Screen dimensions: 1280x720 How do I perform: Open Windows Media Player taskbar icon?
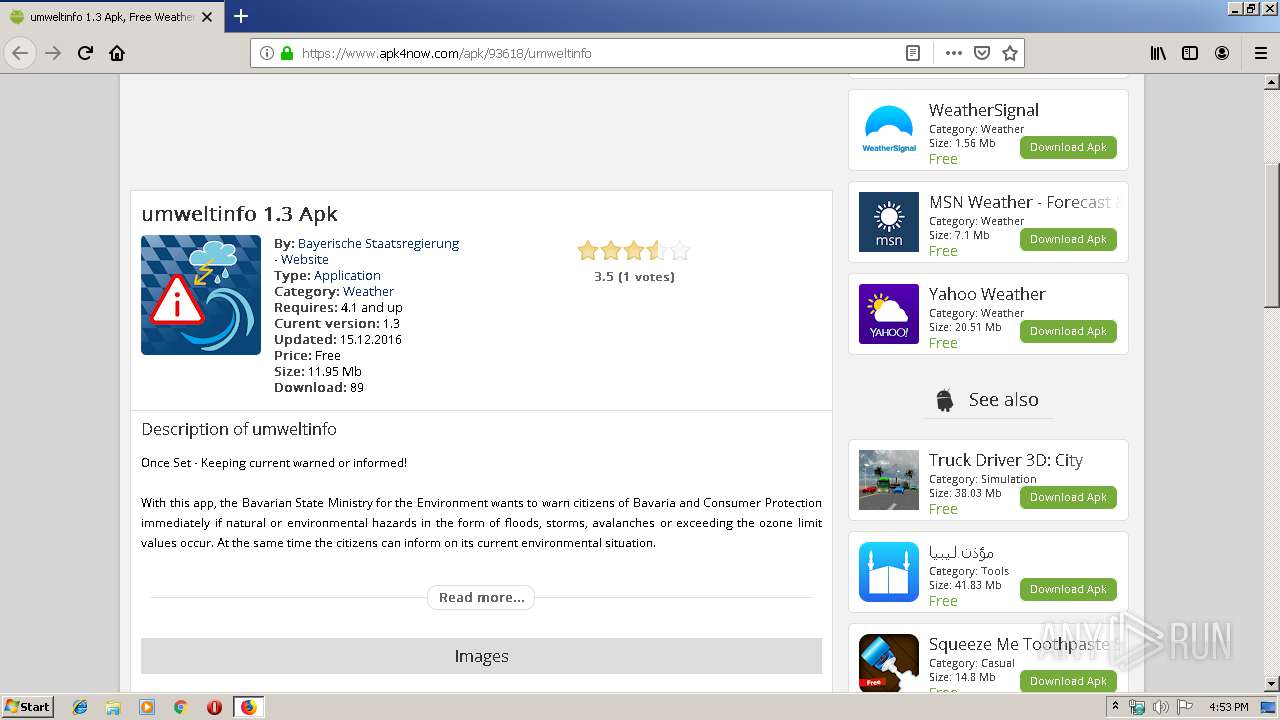tap(147, 707)
